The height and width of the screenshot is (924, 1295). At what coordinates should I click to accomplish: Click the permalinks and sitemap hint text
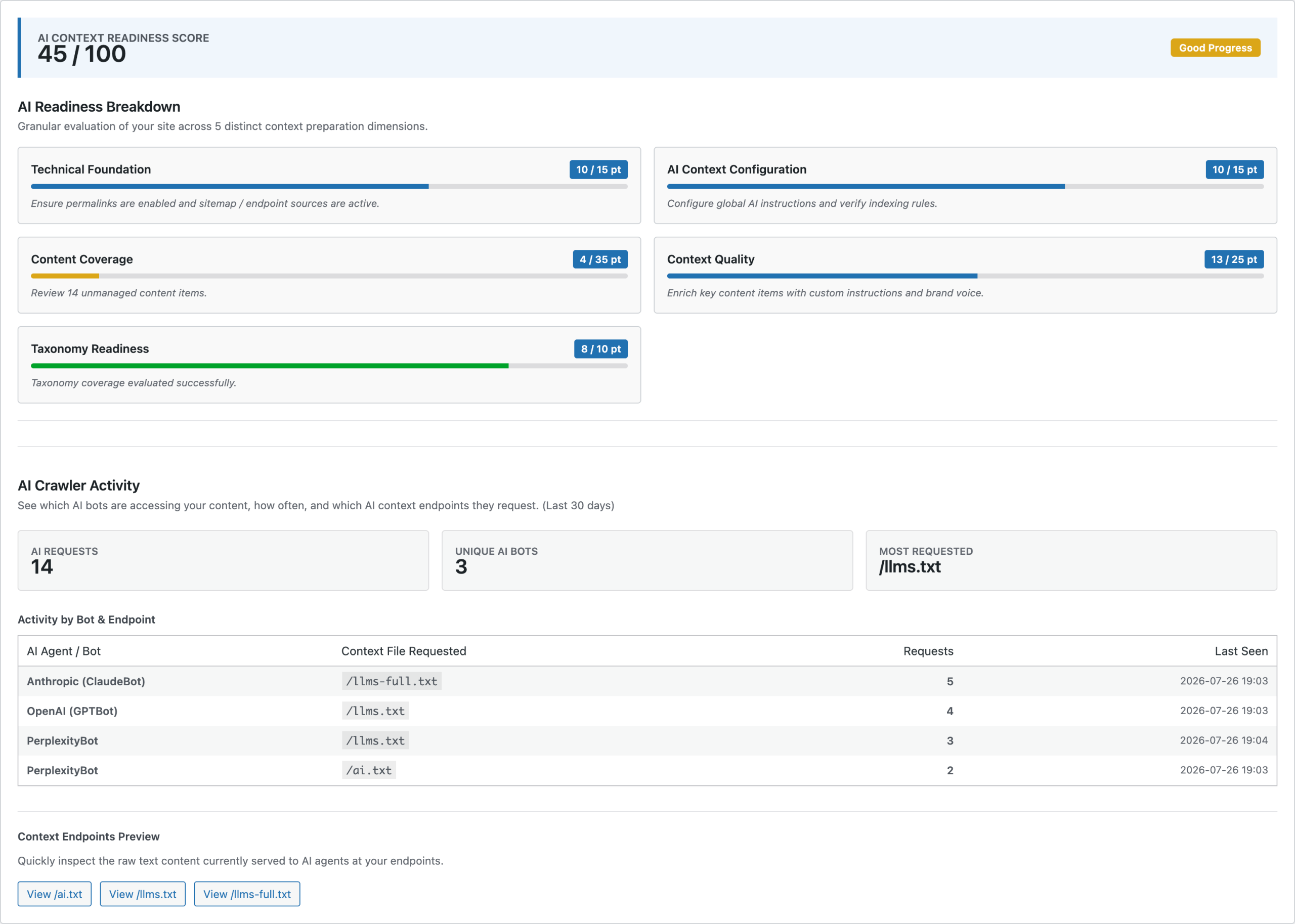point(205,204)
